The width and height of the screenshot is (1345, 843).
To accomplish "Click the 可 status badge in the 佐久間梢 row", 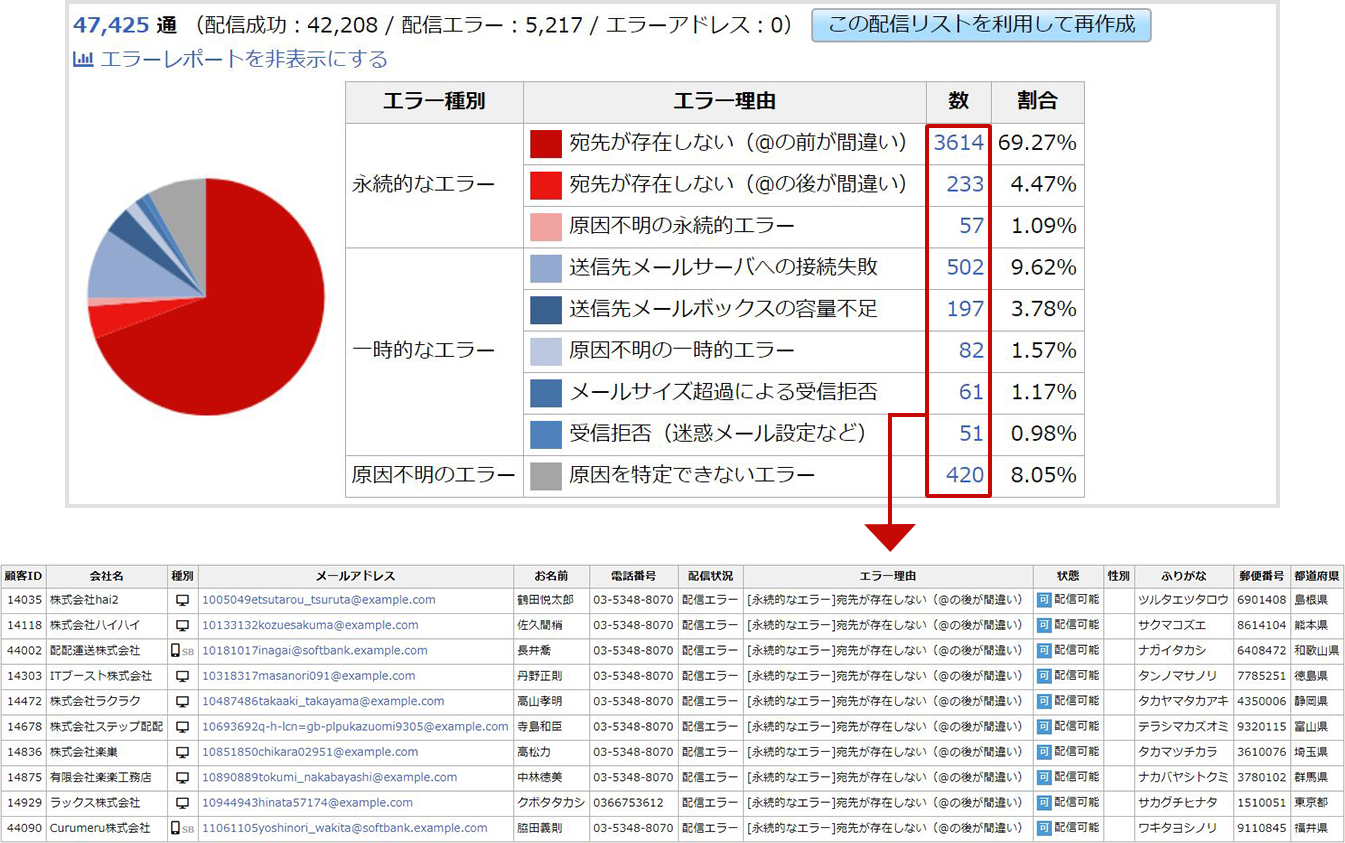I will click(1043, 625).
